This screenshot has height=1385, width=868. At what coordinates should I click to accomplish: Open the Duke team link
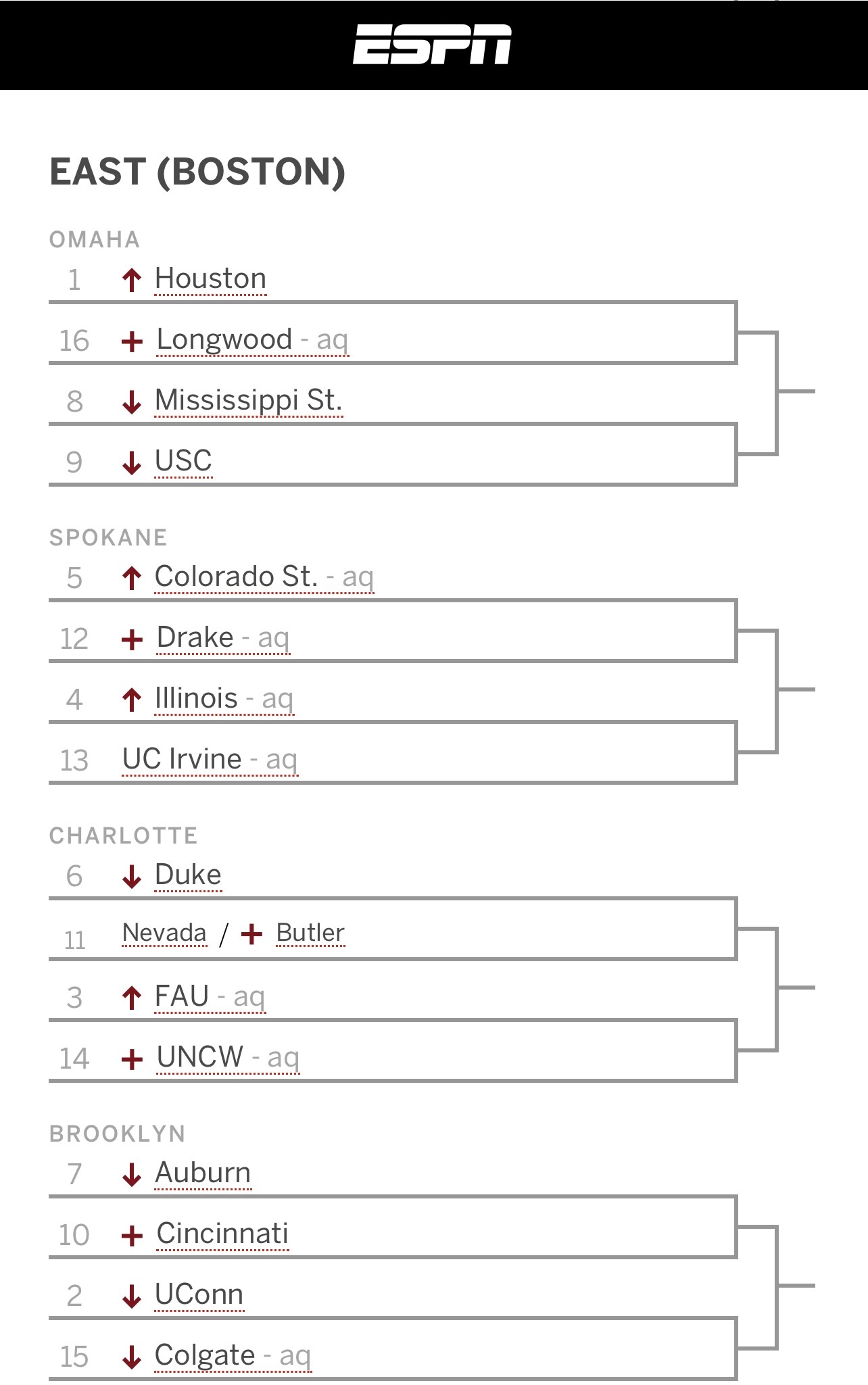(189, 875)
